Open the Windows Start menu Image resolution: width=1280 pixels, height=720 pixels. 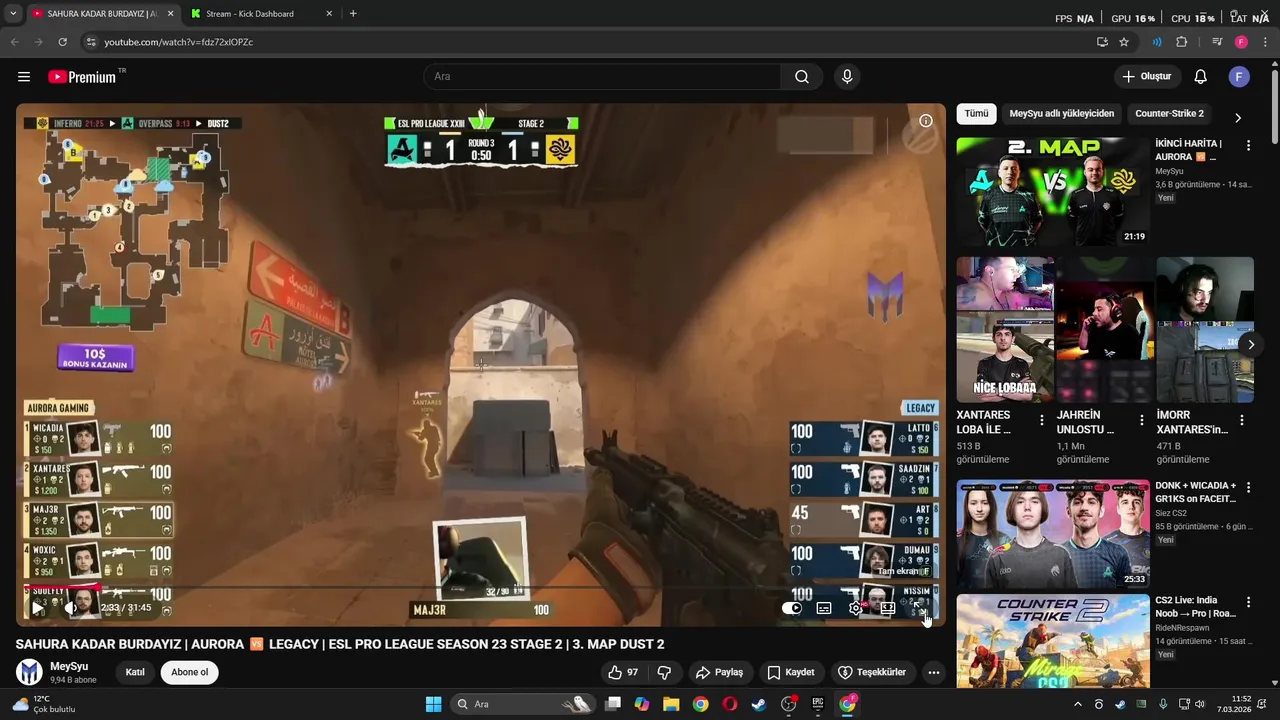pyautogui.click(x=433, y=704)
